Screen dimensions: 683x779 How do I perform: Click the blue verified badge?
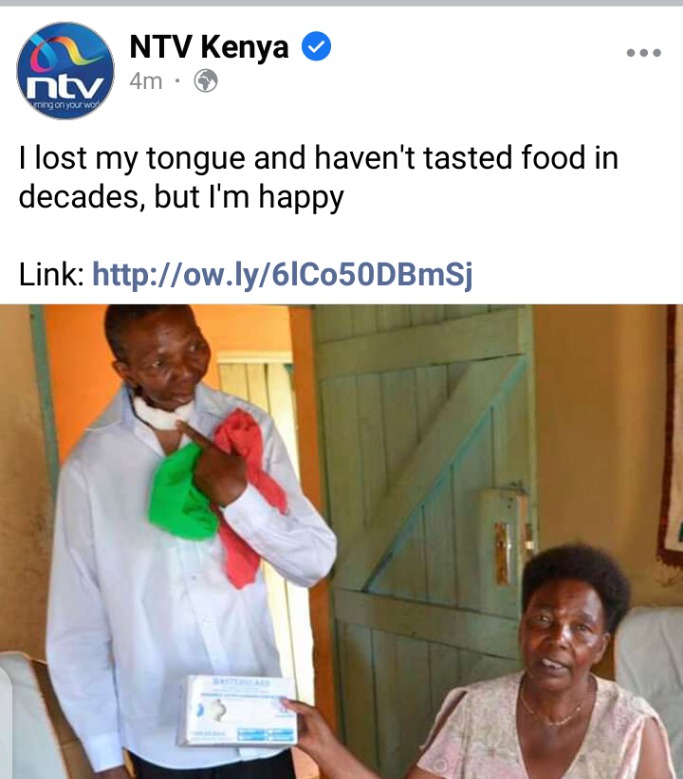(x=316, y=46)
